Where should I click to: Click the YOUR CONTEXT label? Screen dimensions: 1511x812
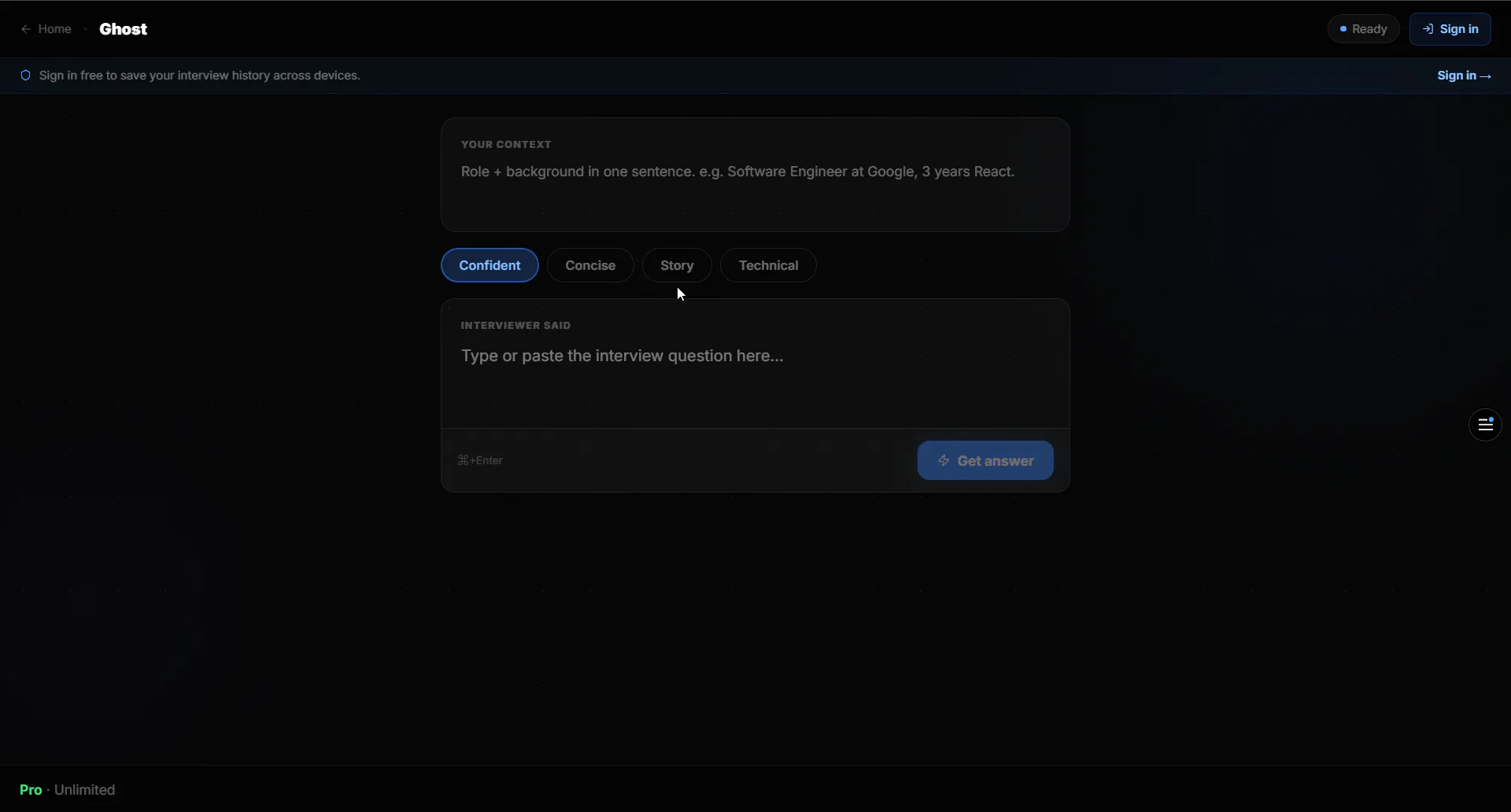[x=506, y=144]
